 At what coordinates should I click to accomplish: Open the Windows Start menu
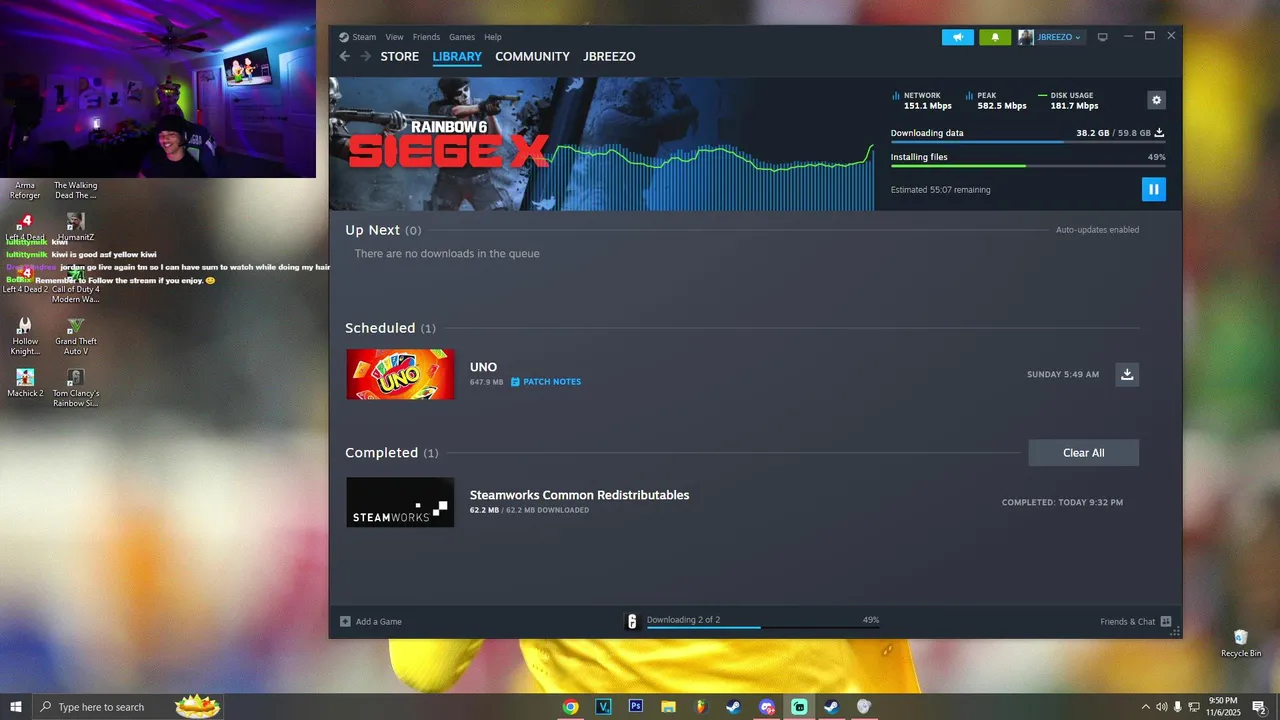tap(16, 706)
